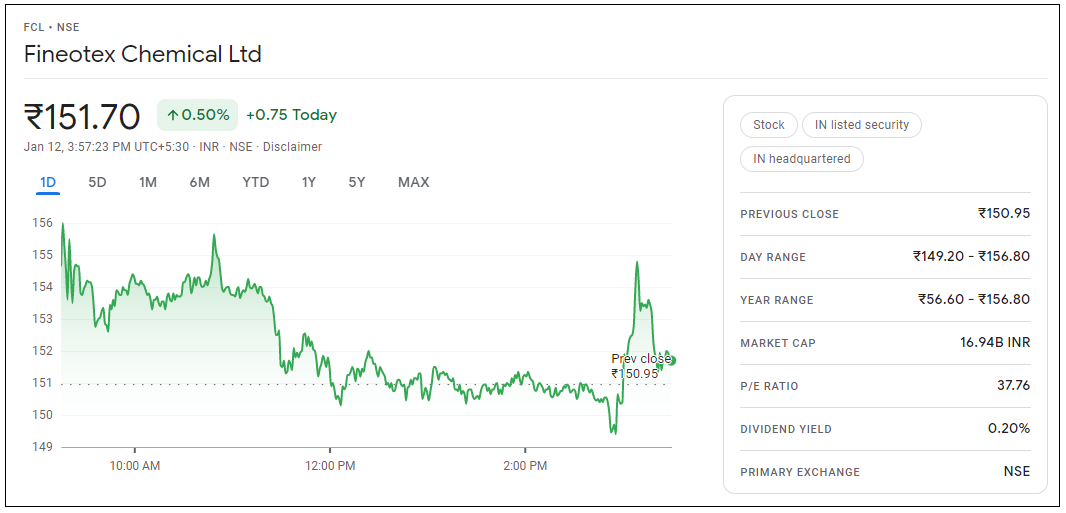Click the 2:00 PM time axis label
This screenshot has width=1066, height=513.
click(x=525, y=467)
